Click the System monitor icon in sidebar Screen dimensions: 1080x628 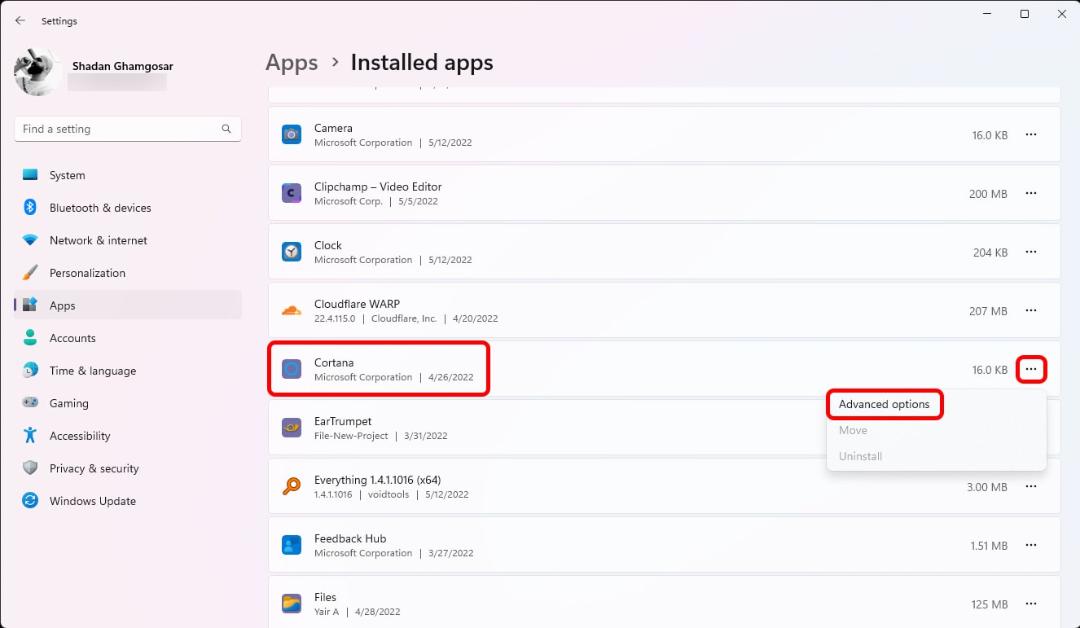(30, 175)
